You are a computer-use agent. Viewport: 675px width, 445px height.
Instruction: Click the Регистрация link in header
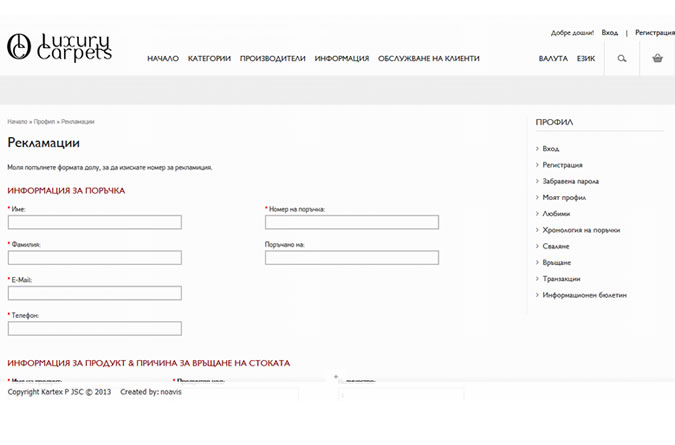pyautogui.click(x=655, y=33)
